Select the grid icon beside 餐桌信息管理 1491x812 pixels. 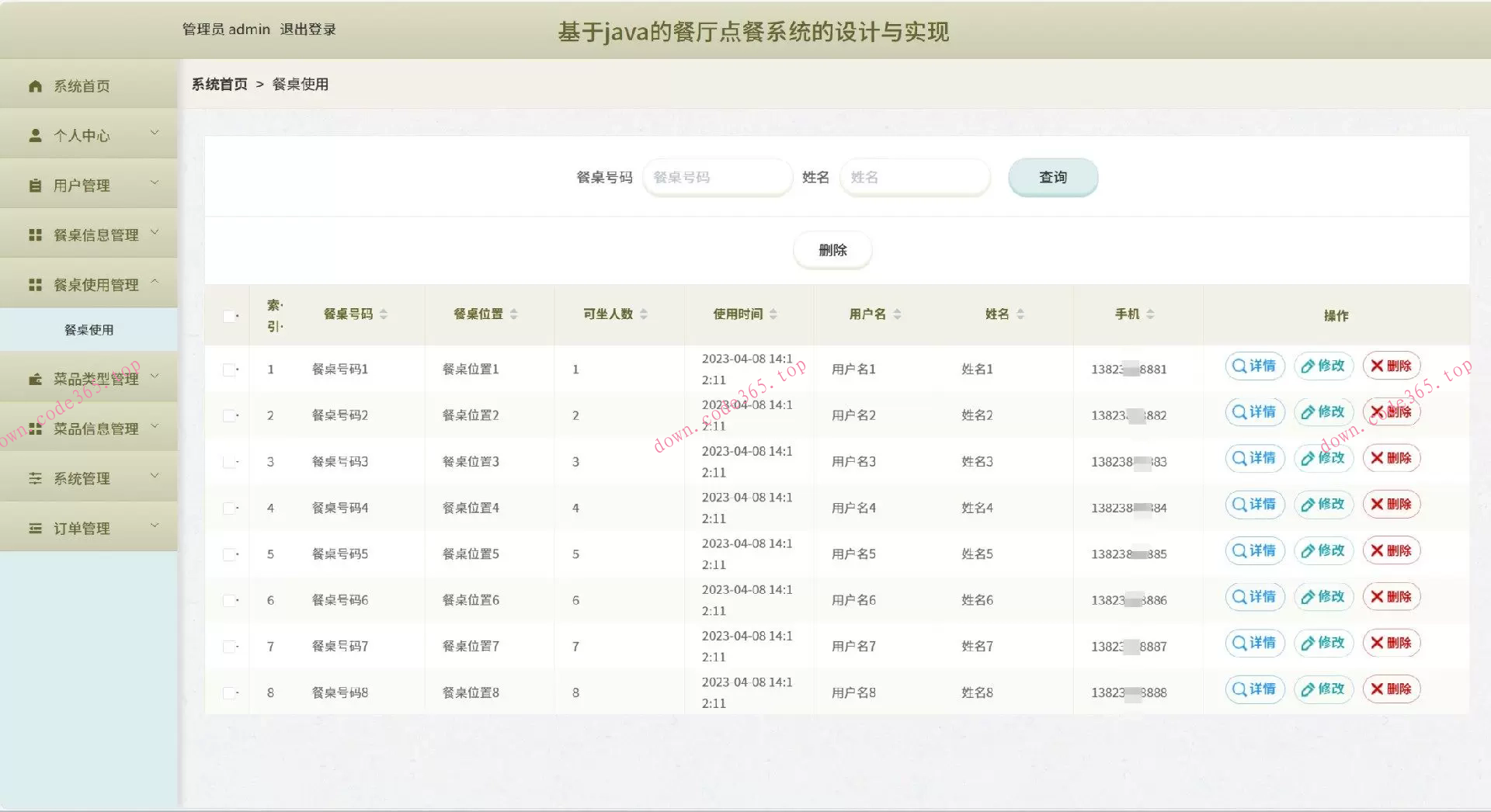pyautogui.click(x=35, y=234)
